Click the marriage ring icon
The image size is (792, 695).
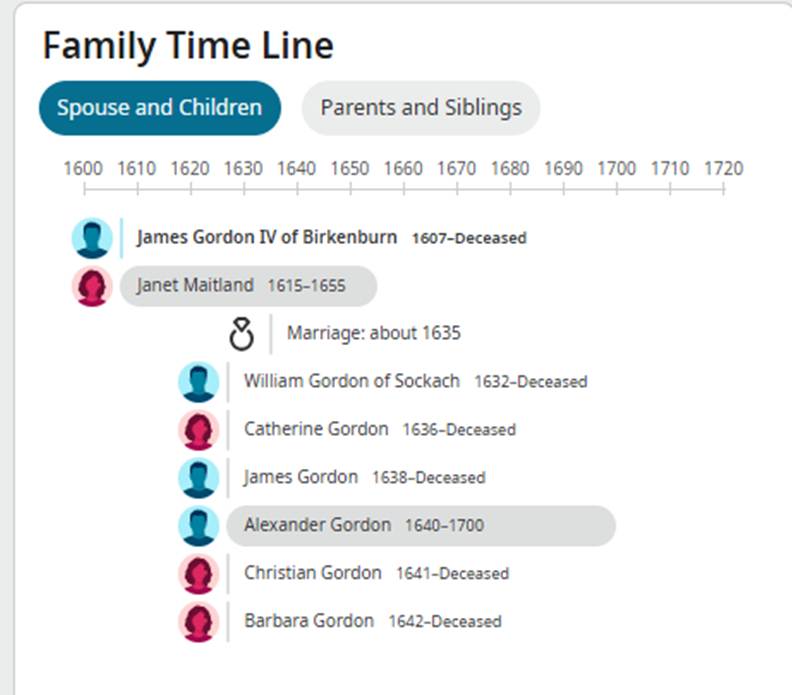(241, 334)
